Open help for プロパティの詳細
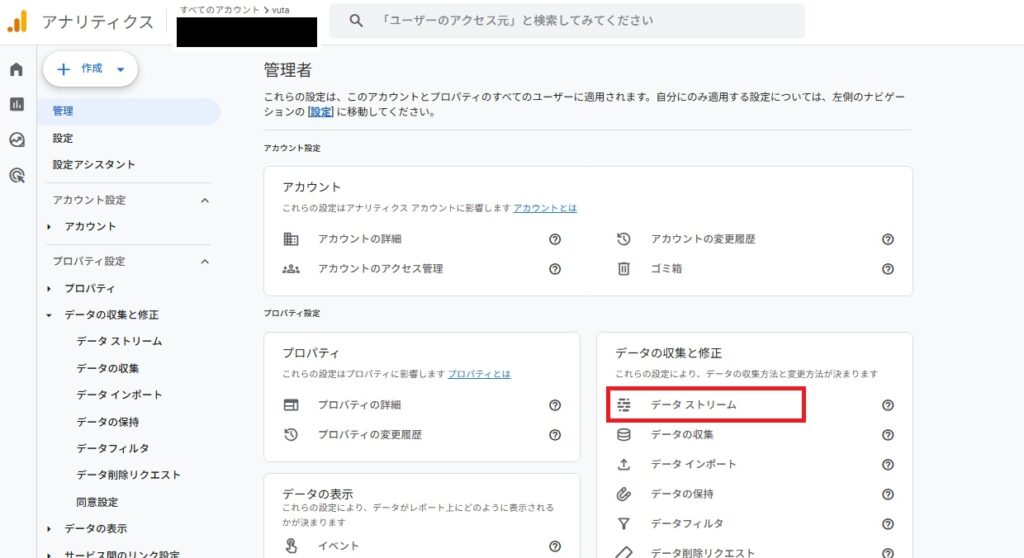This screenshot has width=1024, height=558. tap(555, 405)
